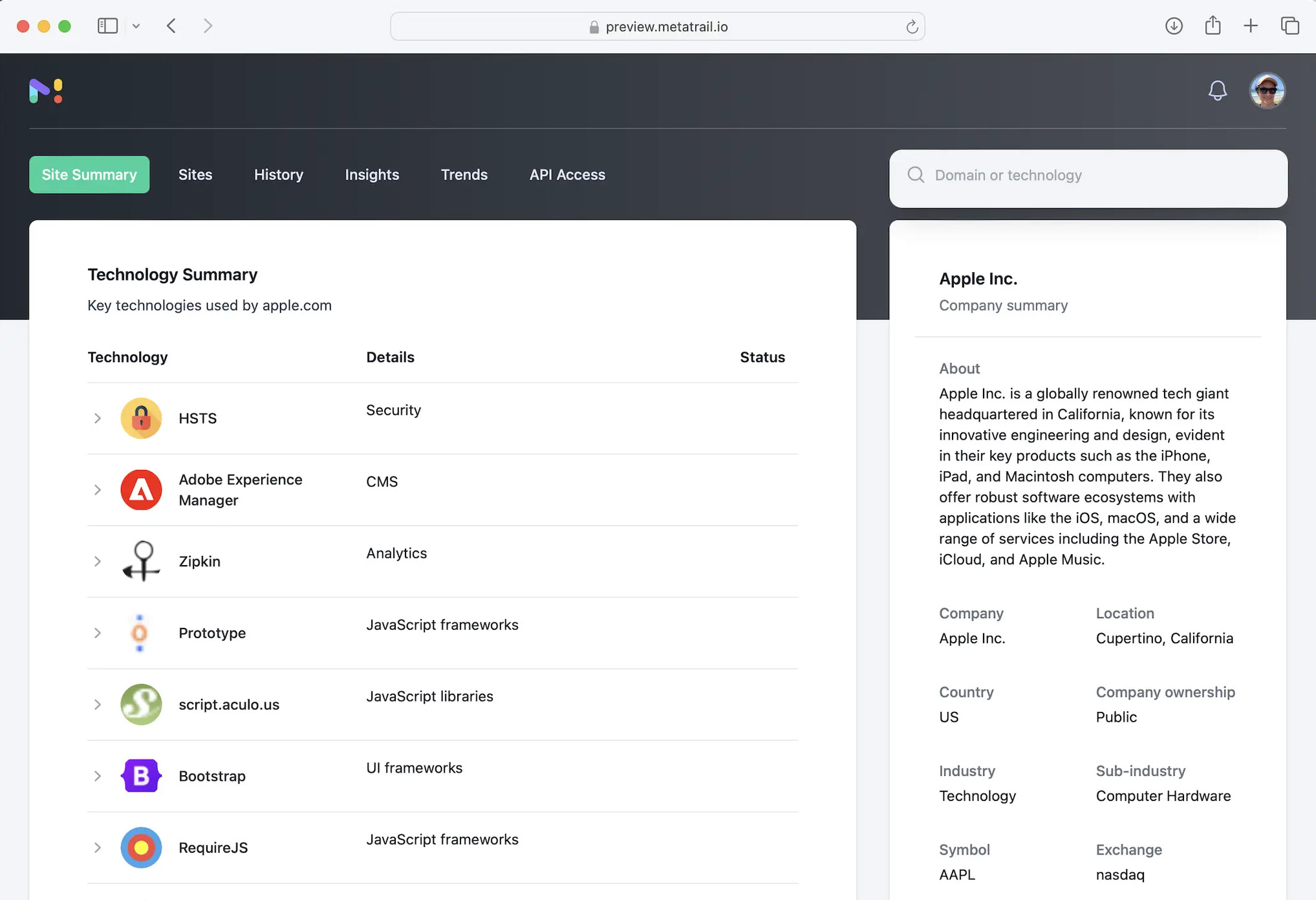The image size is (1316, 900).
Task: Open the API Access tab
Action: point(567,175)
